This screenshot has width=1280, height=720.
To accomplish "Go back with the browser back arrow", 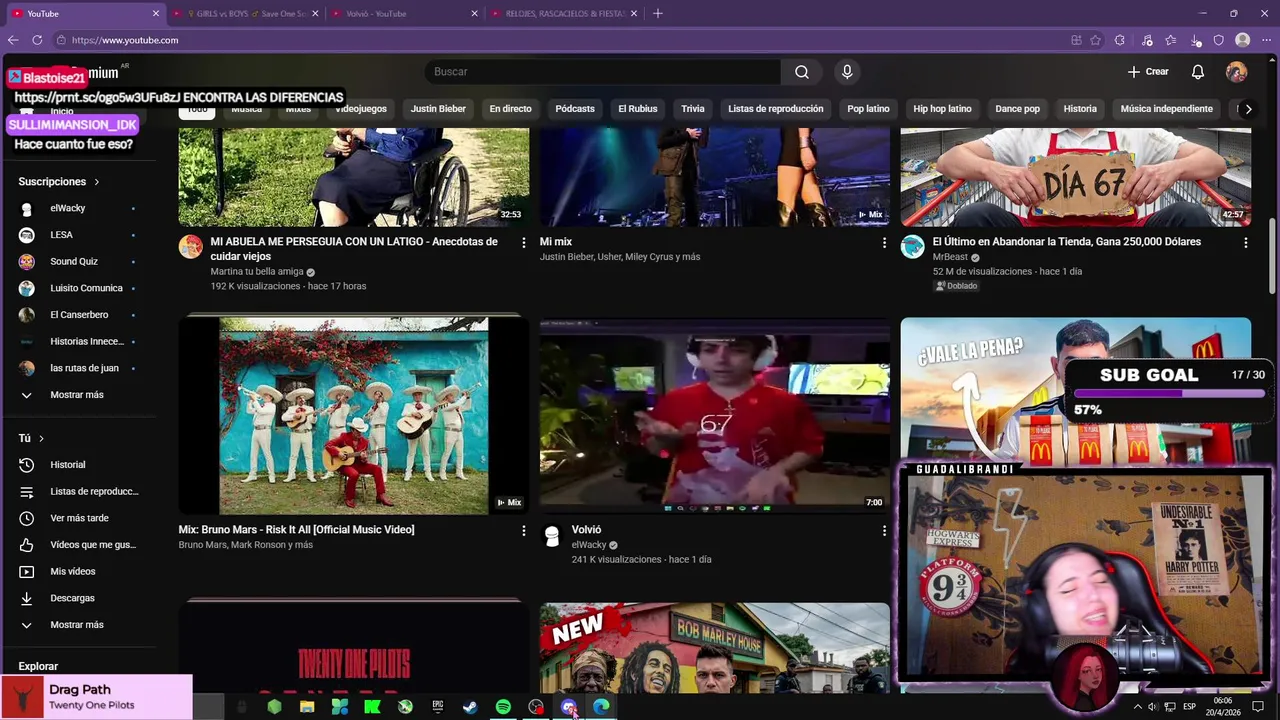I will tap(13, 40).
